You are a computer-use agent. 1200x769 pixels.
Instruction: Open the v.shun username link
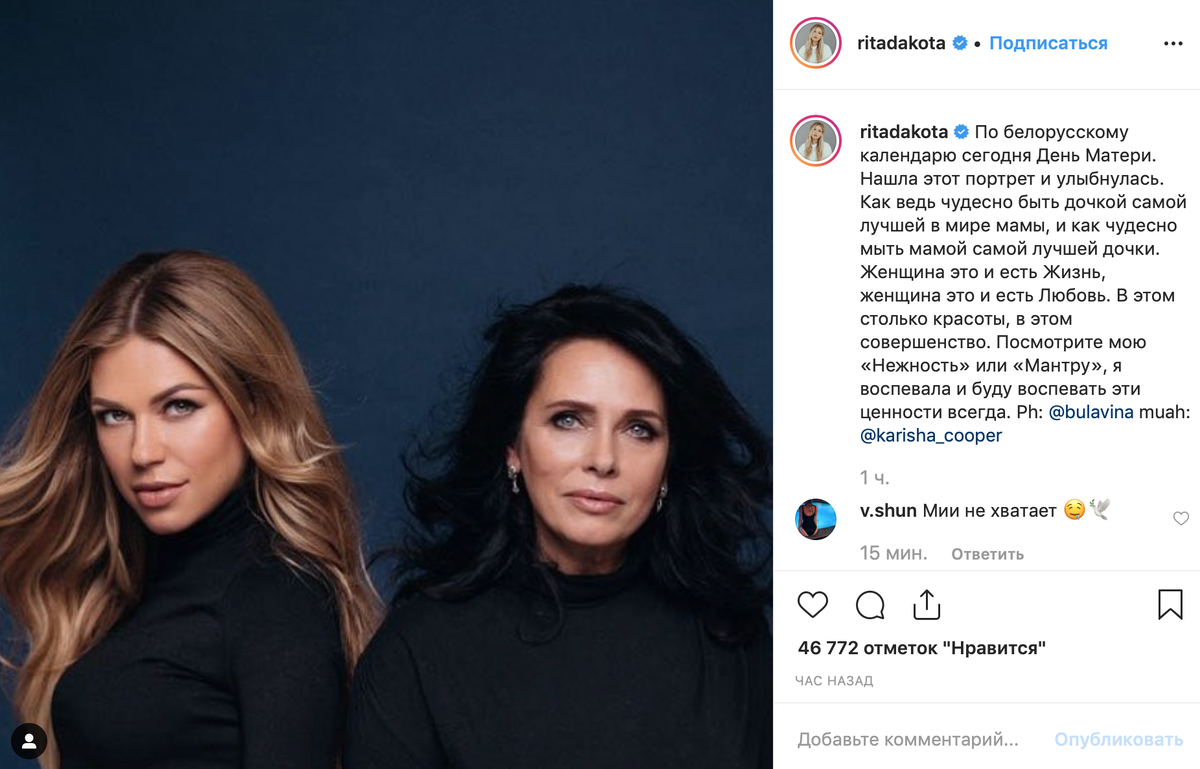coord(888,510)
